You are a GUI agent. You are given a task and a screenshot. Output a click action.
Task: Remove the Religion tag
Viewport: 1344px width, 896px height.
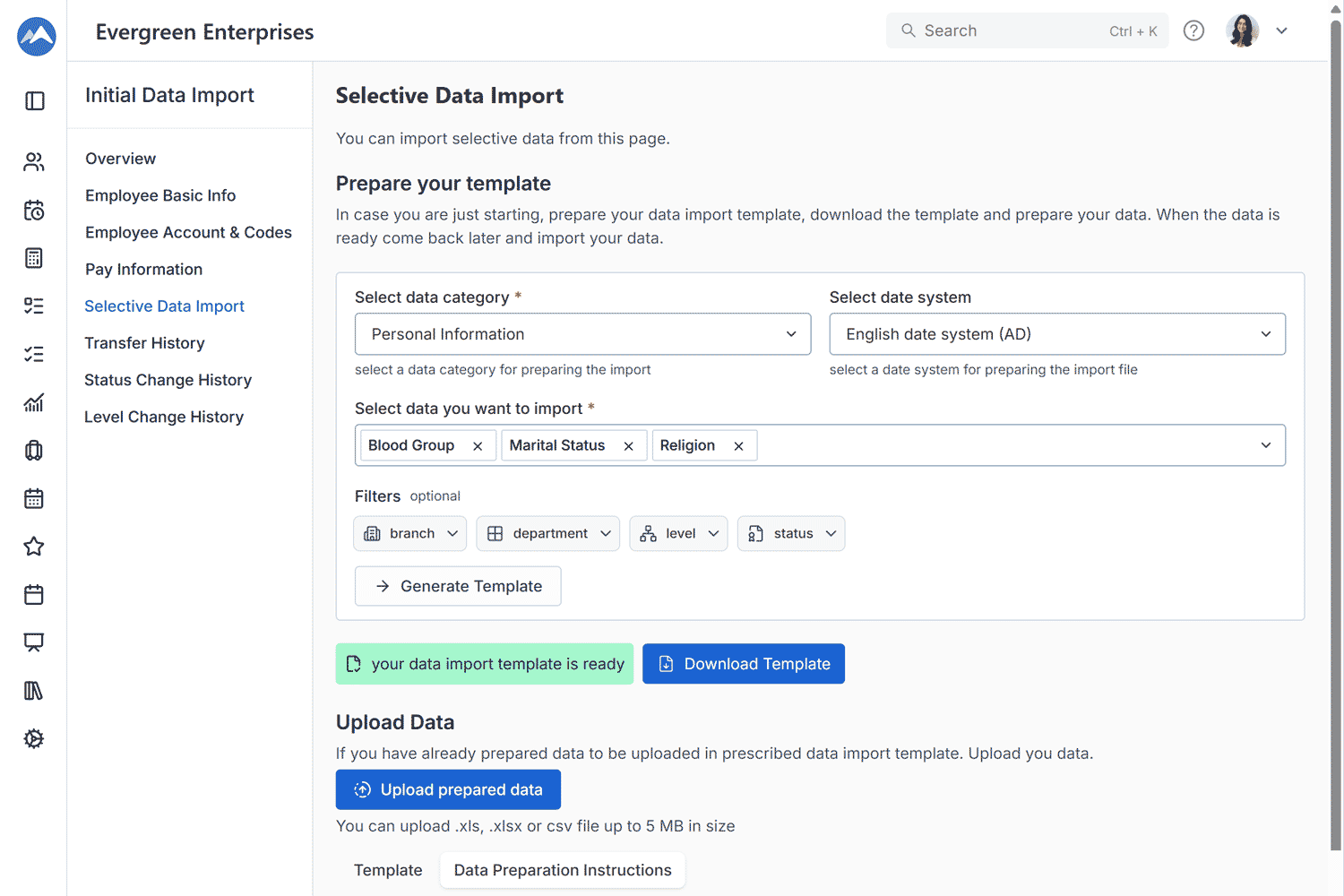[x=738, y=446]
